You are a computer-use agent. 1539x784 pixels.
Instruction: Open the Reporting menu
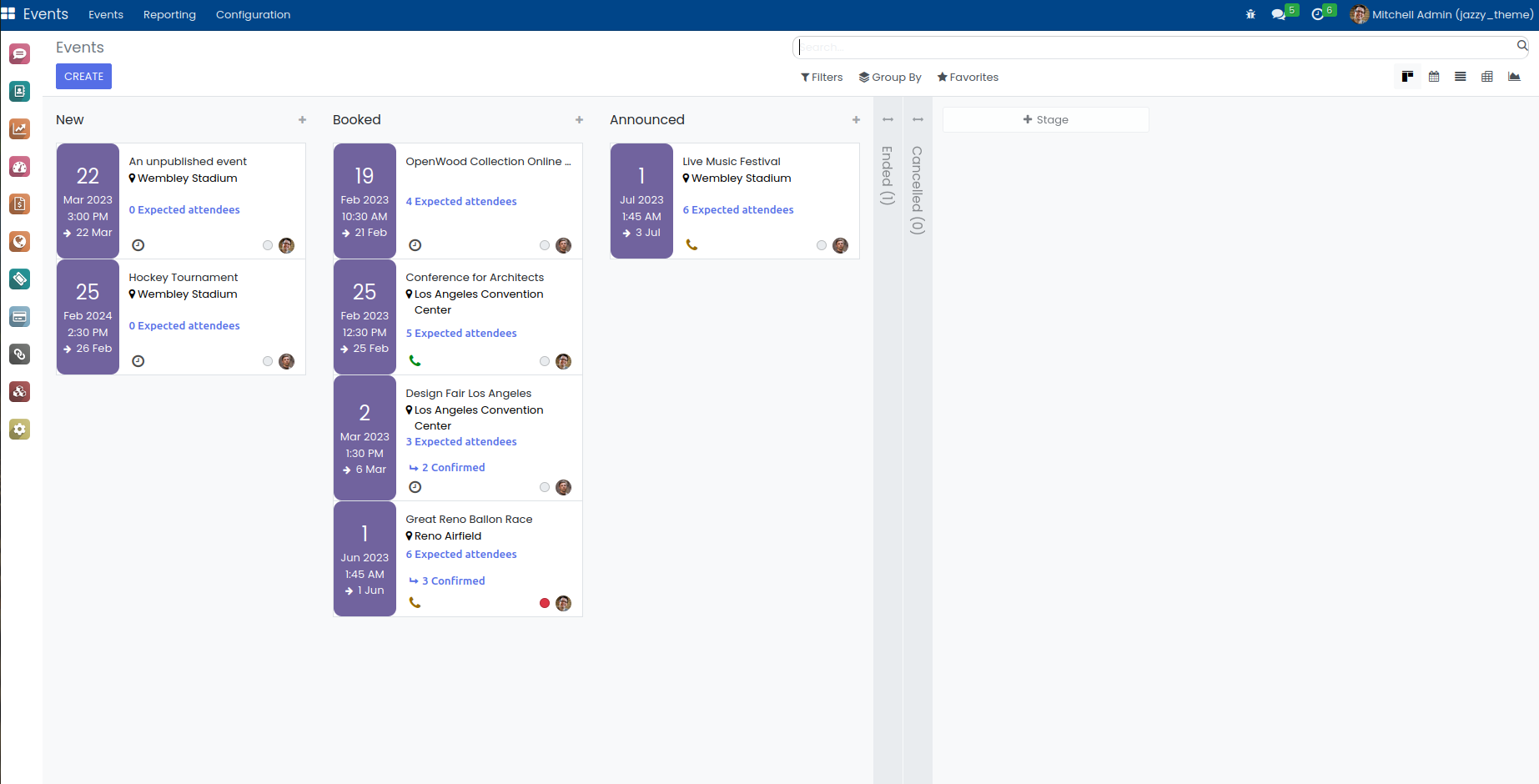coord(169,14)
